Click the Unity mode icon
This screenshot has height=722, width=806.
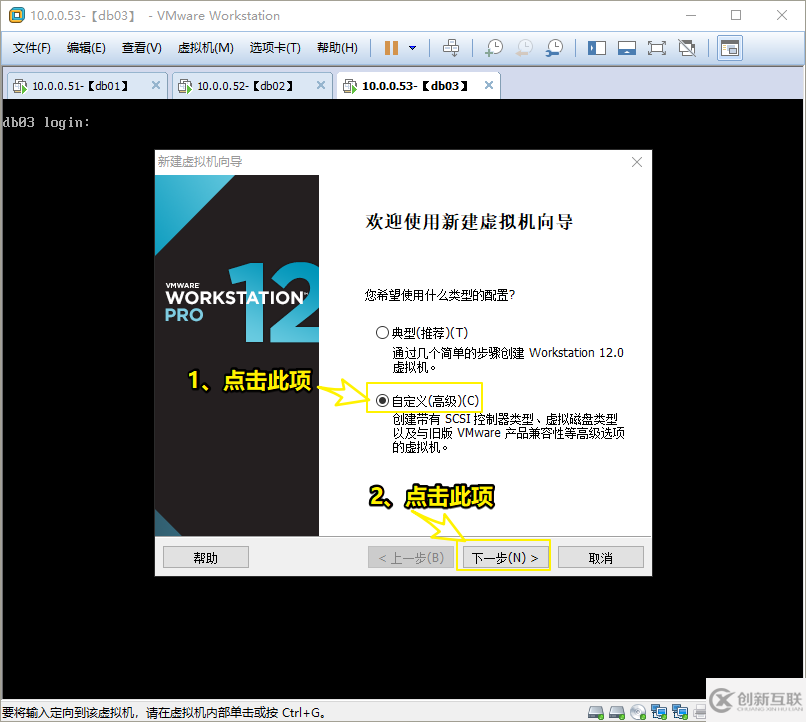687,48
